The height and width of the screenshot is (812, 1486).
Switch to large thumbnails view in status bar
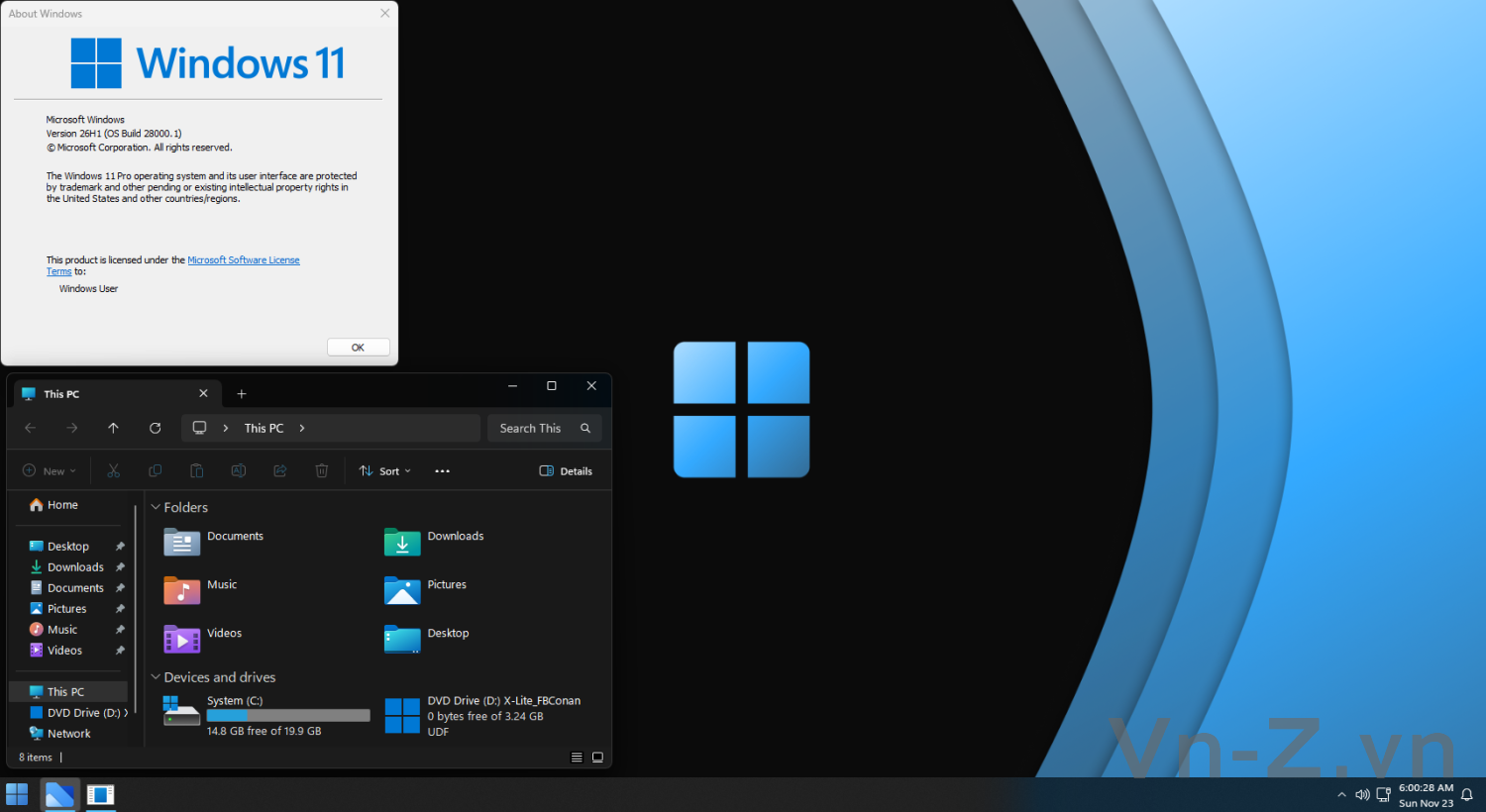pyautogui.click(x=597, y=758)
